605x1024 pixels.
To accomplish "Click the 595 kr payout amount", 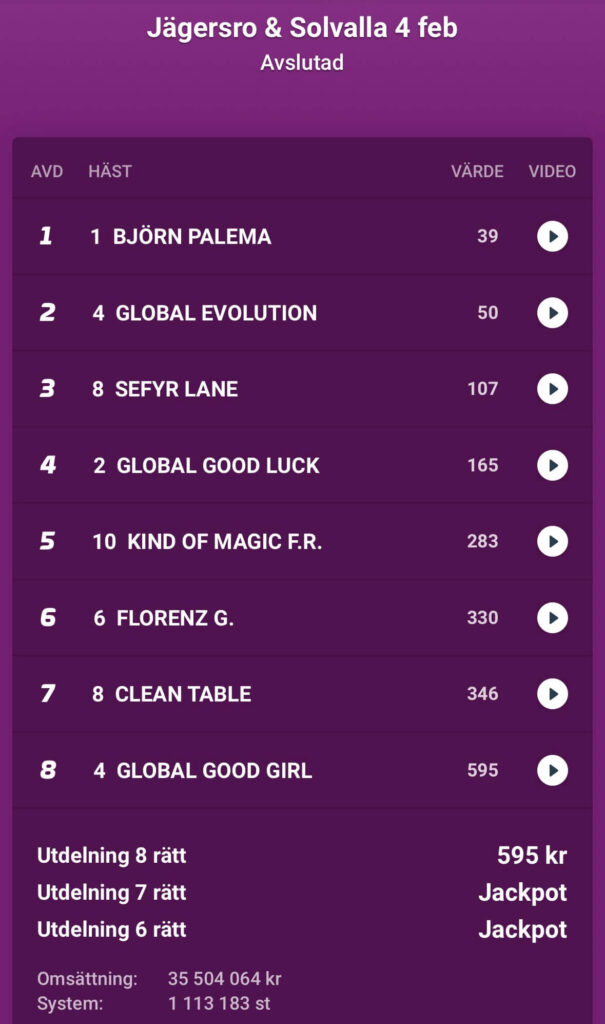I will point(531,856).
